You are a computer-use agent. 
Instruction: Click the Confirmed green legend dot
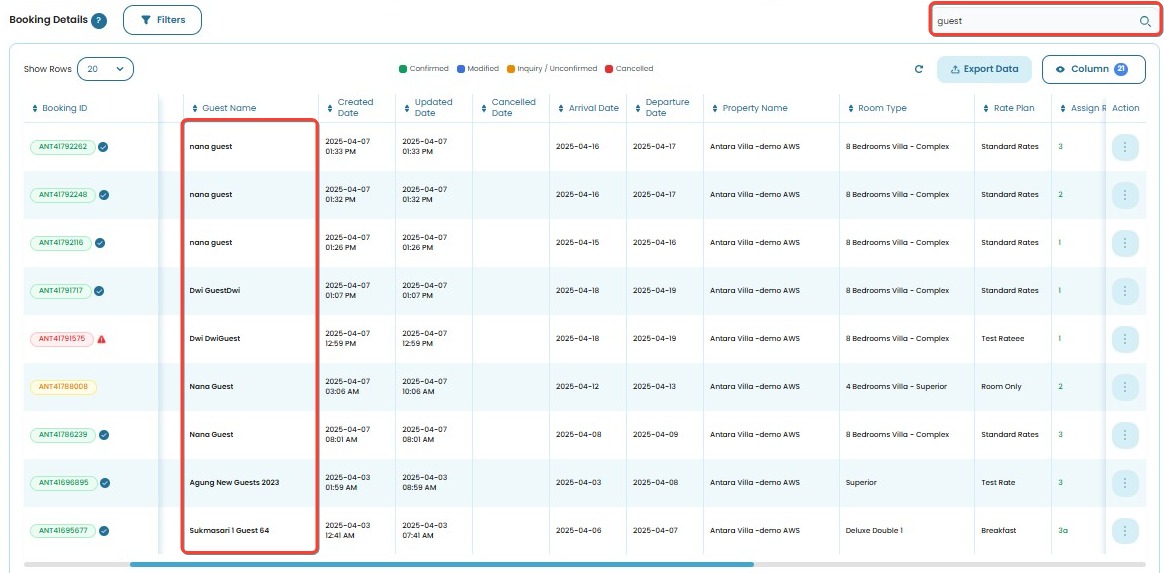(x=402, y=69)
